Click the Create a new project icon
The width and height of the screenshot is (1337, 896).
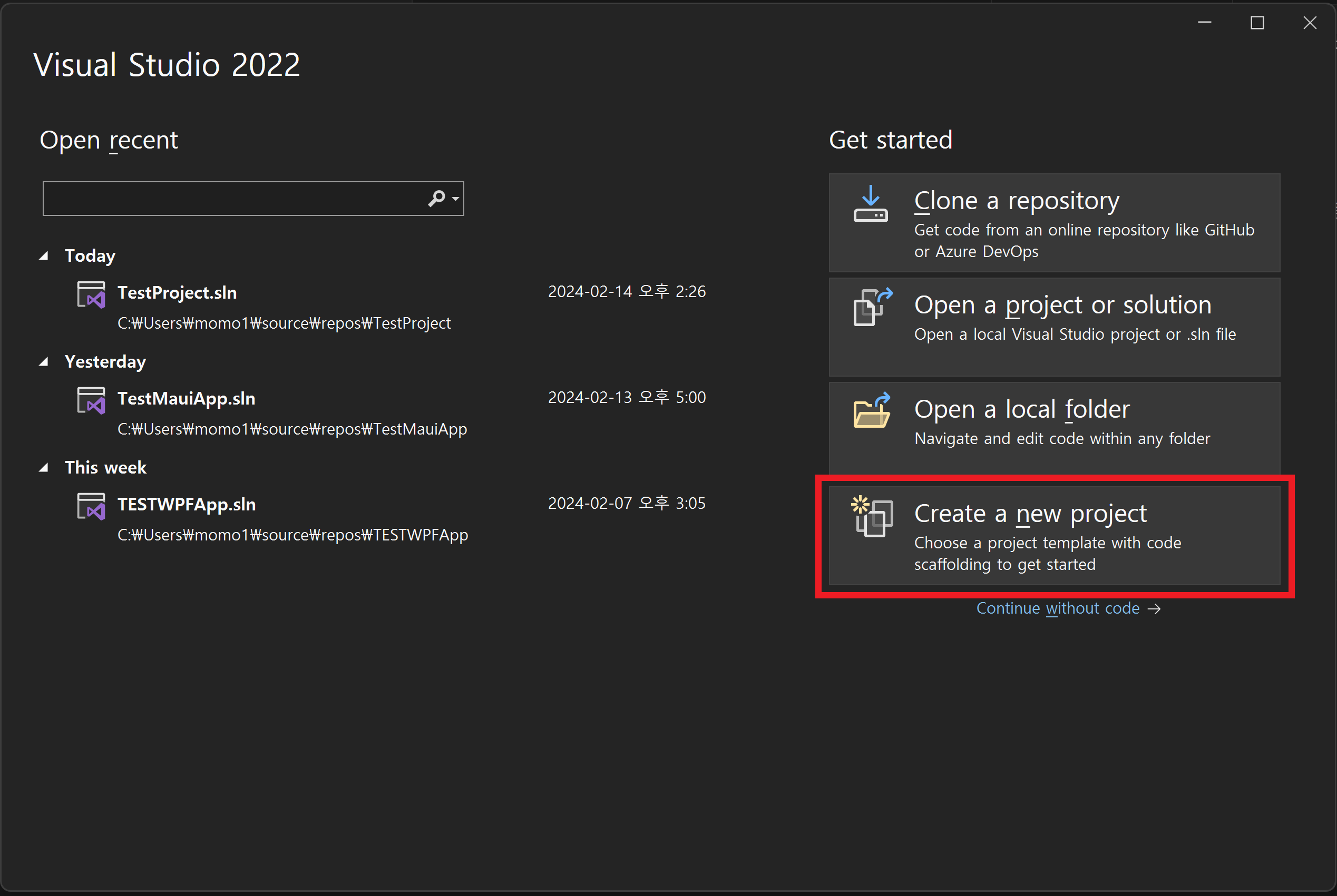[x=872, y=516]
